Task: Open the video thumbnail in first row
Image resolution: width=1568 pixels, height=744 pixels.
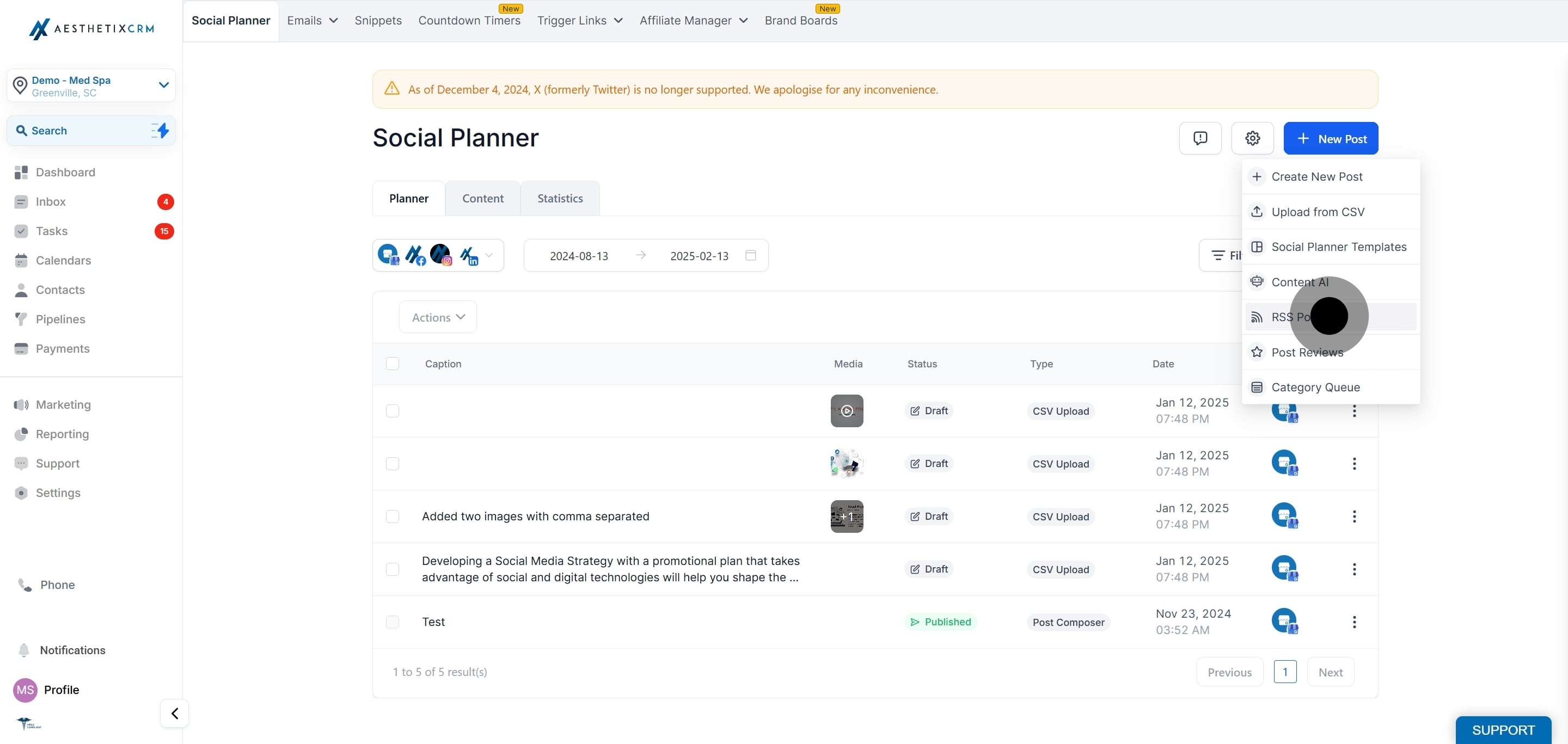Action: pyautogui.click(x=847, y=410)
